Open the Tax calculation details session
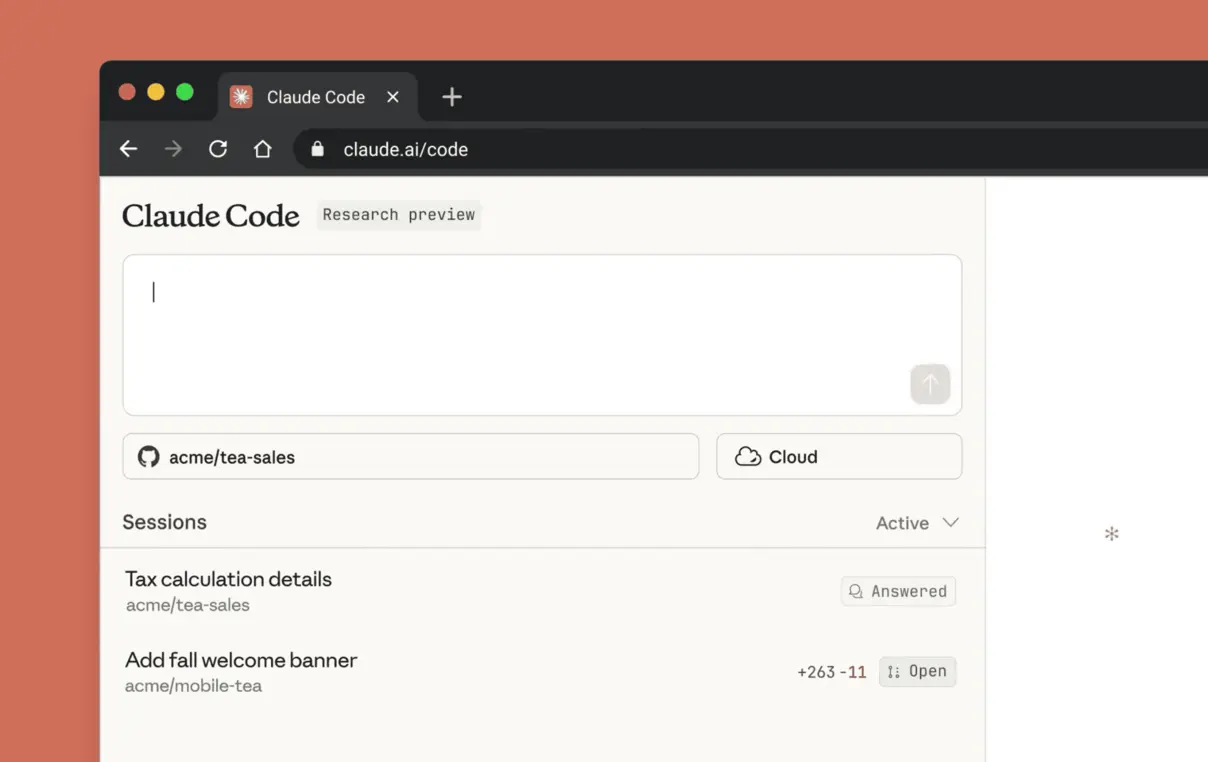Viewport: 1208px width, 762px height. [x=228, y=579]
